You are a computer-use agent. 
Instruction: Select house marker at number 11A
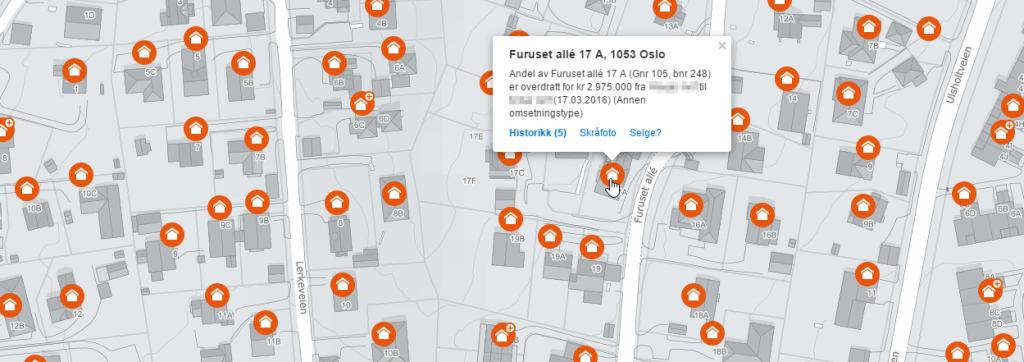click(x=217, y=295)
